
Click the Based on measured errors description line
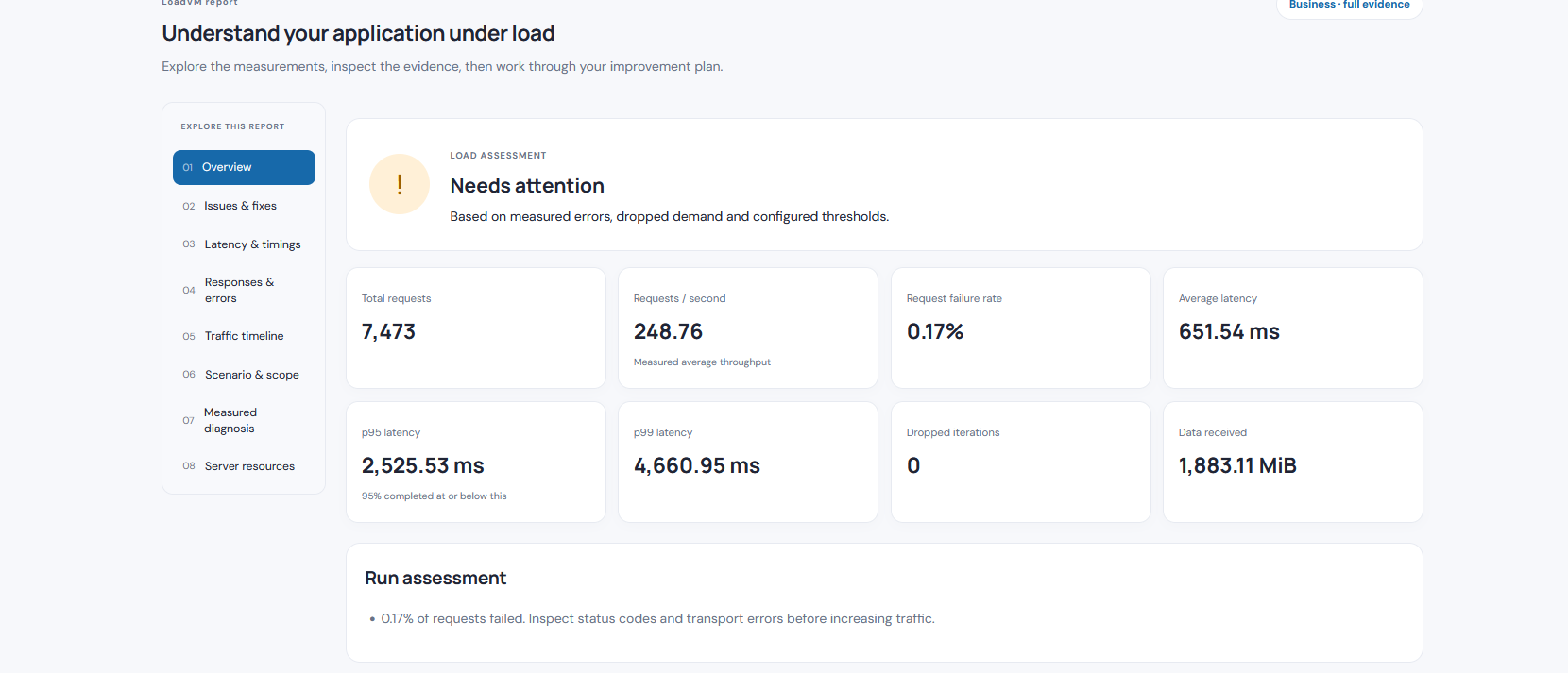[669, 216]
